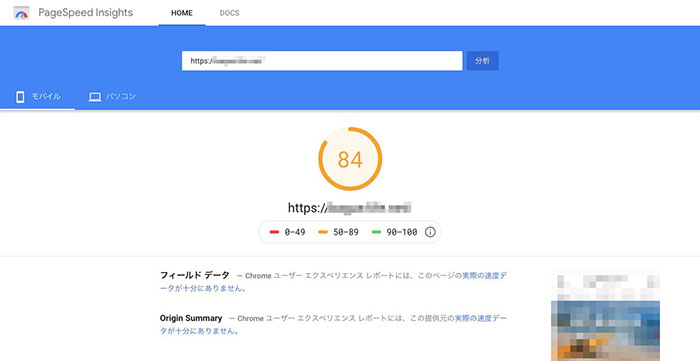This screenshot has height=361, width=700.
Task: Click the PageSpeed Insights logo icon
Action: (x=21, y=13)
